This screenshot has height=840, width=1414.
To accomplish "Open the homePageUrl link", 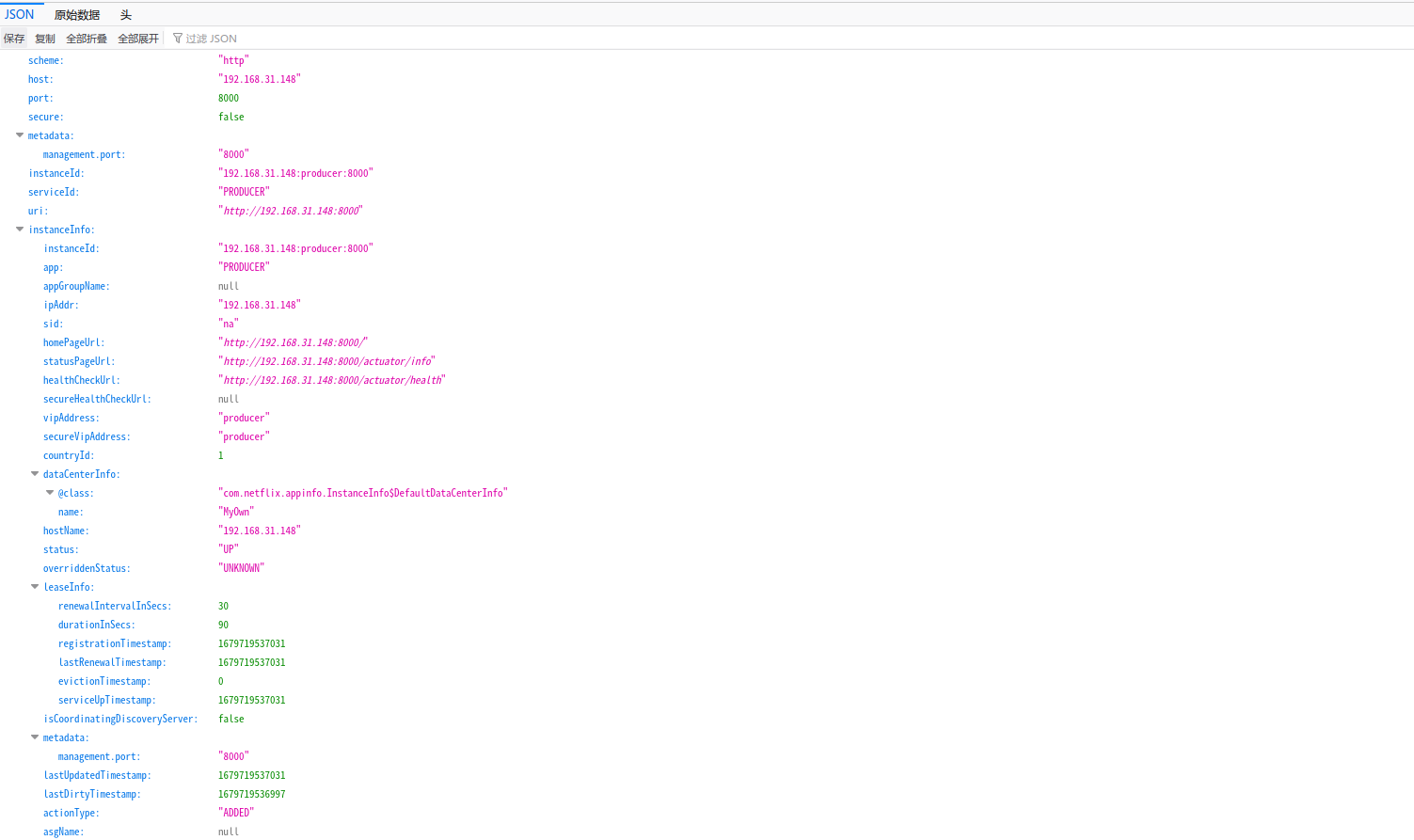I will click(x=294, y=341).
